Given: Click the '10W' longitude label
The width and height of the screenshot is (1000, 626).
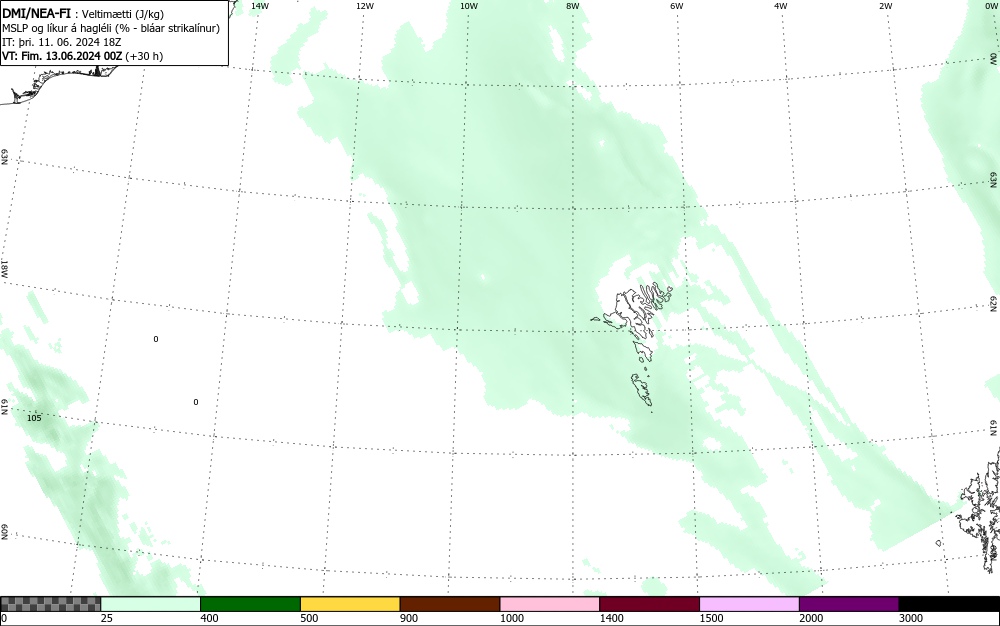Looking at the screenshot, I should [x=469, y=6].
